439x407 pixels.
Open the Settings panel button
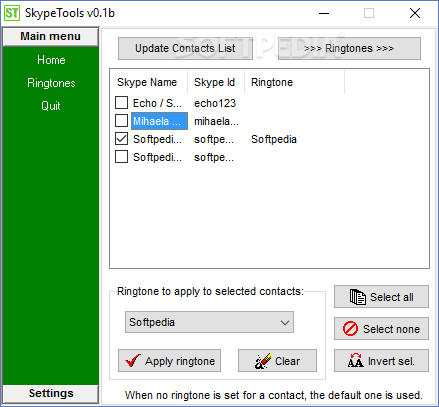[51, 393]
